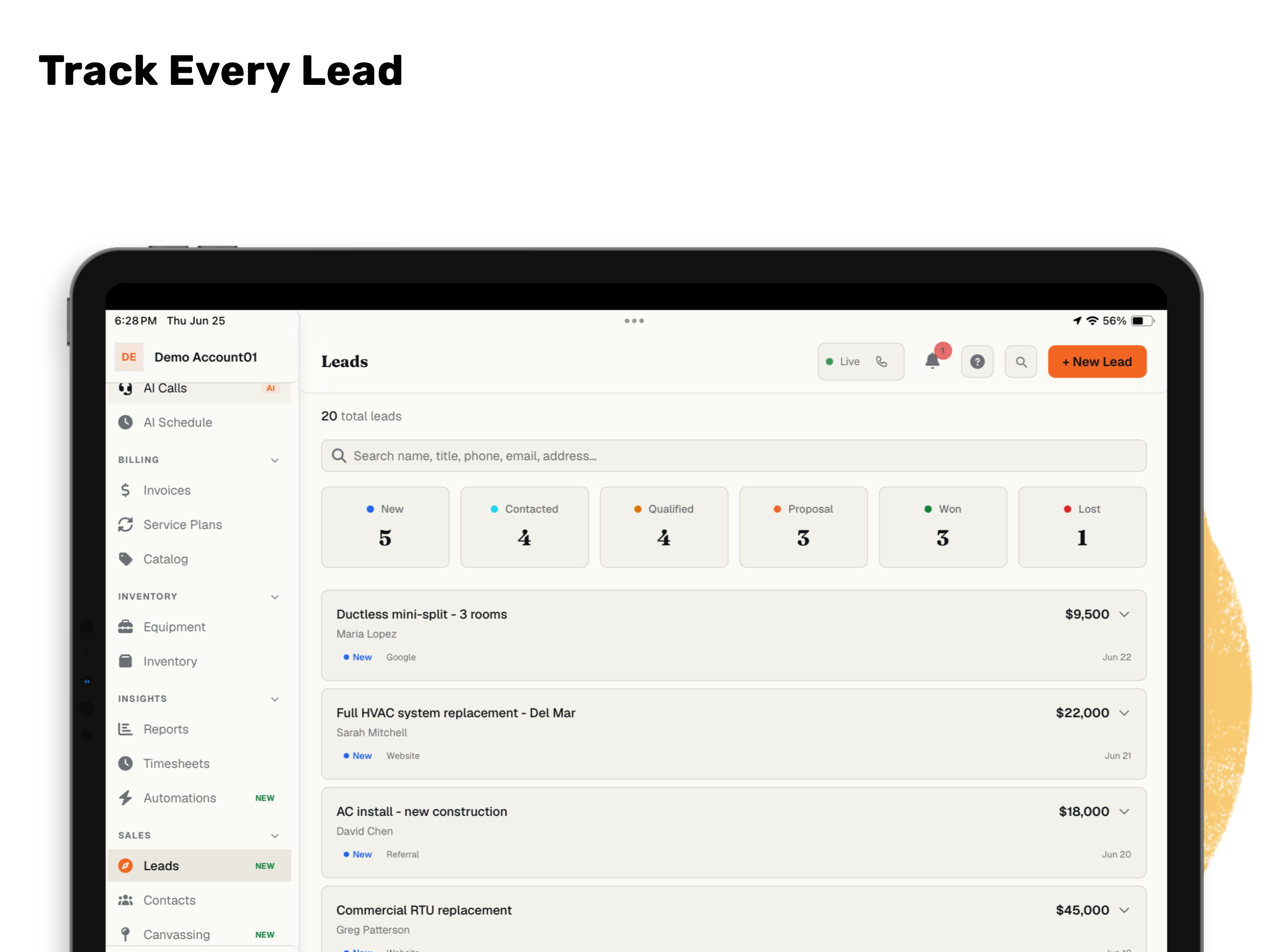
Task: Collapse the Inventory section chevron
Action: (x=275, y=597)
